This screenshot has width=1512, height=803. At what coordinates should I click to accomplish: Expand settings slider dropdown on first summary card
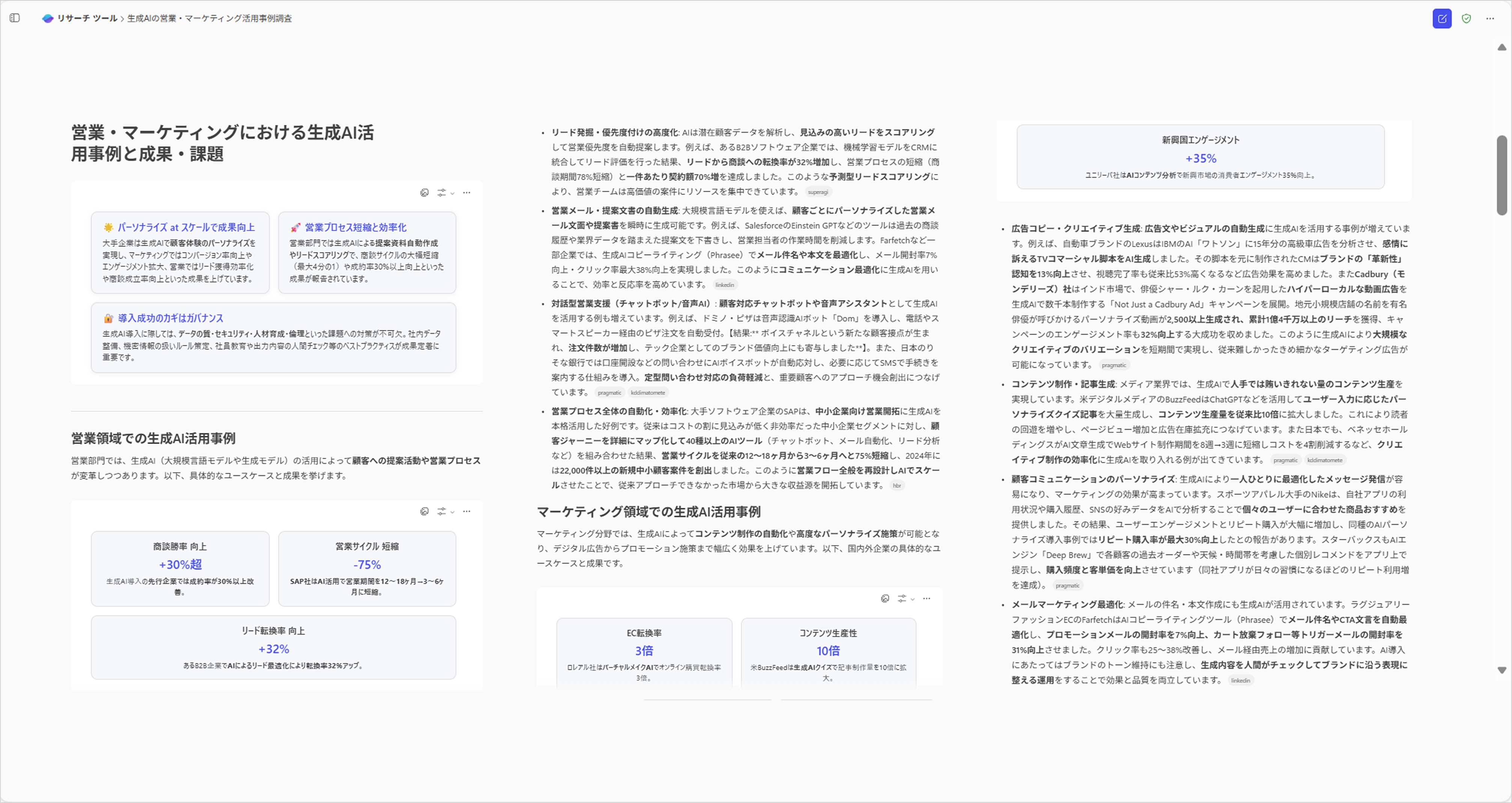point(445,192)
